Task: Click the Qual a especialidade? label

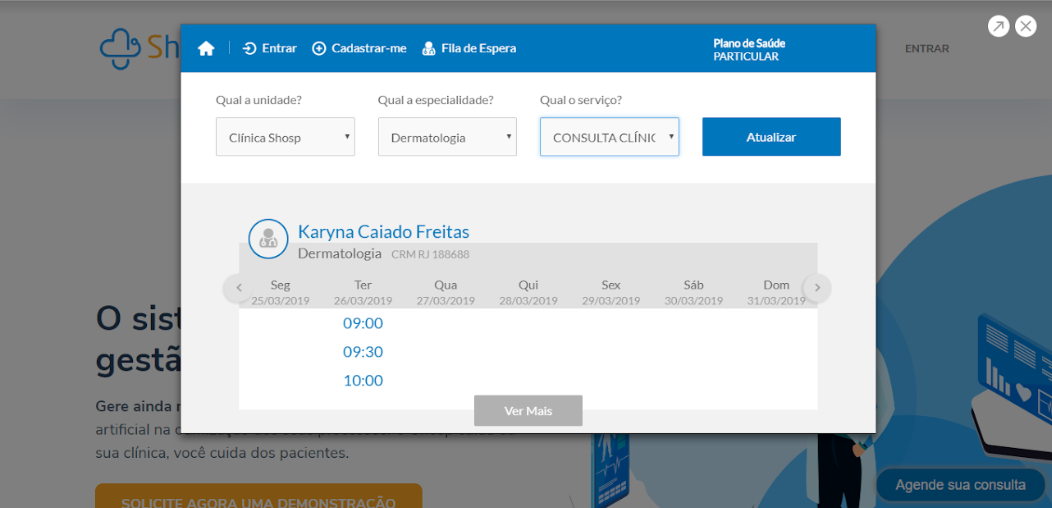Action: click(x=436, y=100)
